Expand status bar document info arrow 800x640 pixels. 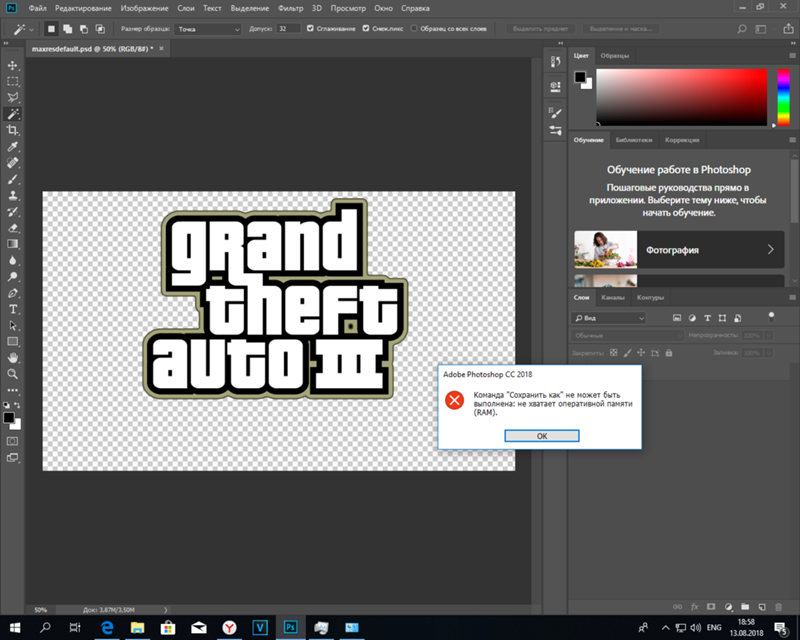point(165,609)
